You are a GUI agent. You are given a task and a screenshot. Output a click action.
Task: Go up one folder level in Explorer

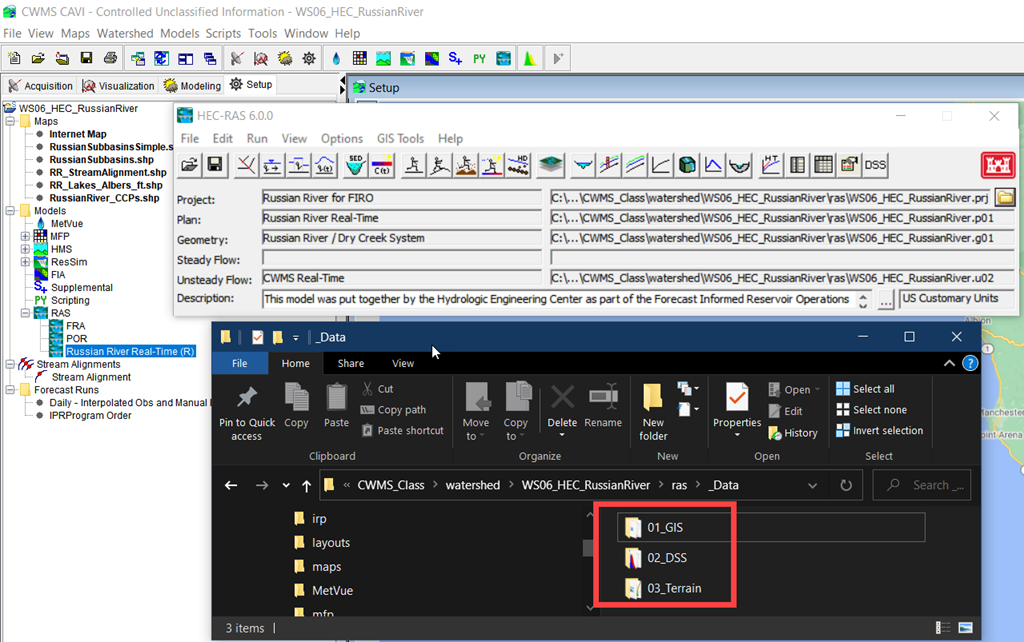pyautogui.click(x=306, y=485)
